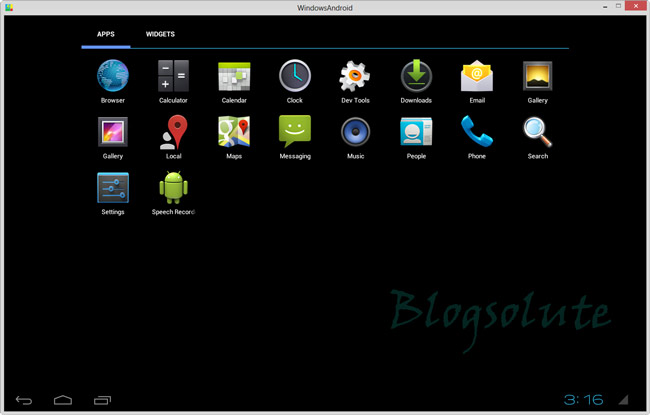
Task: Open the Downloads app
Action: [x=416, y=81]
